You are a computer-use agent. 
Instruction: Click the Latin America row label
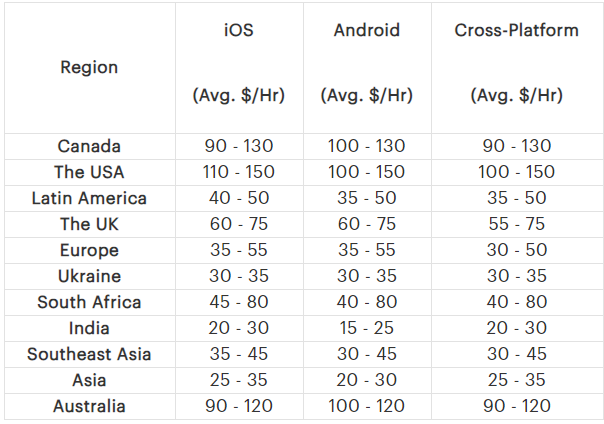pyautogui.click(x=89, y=198)
